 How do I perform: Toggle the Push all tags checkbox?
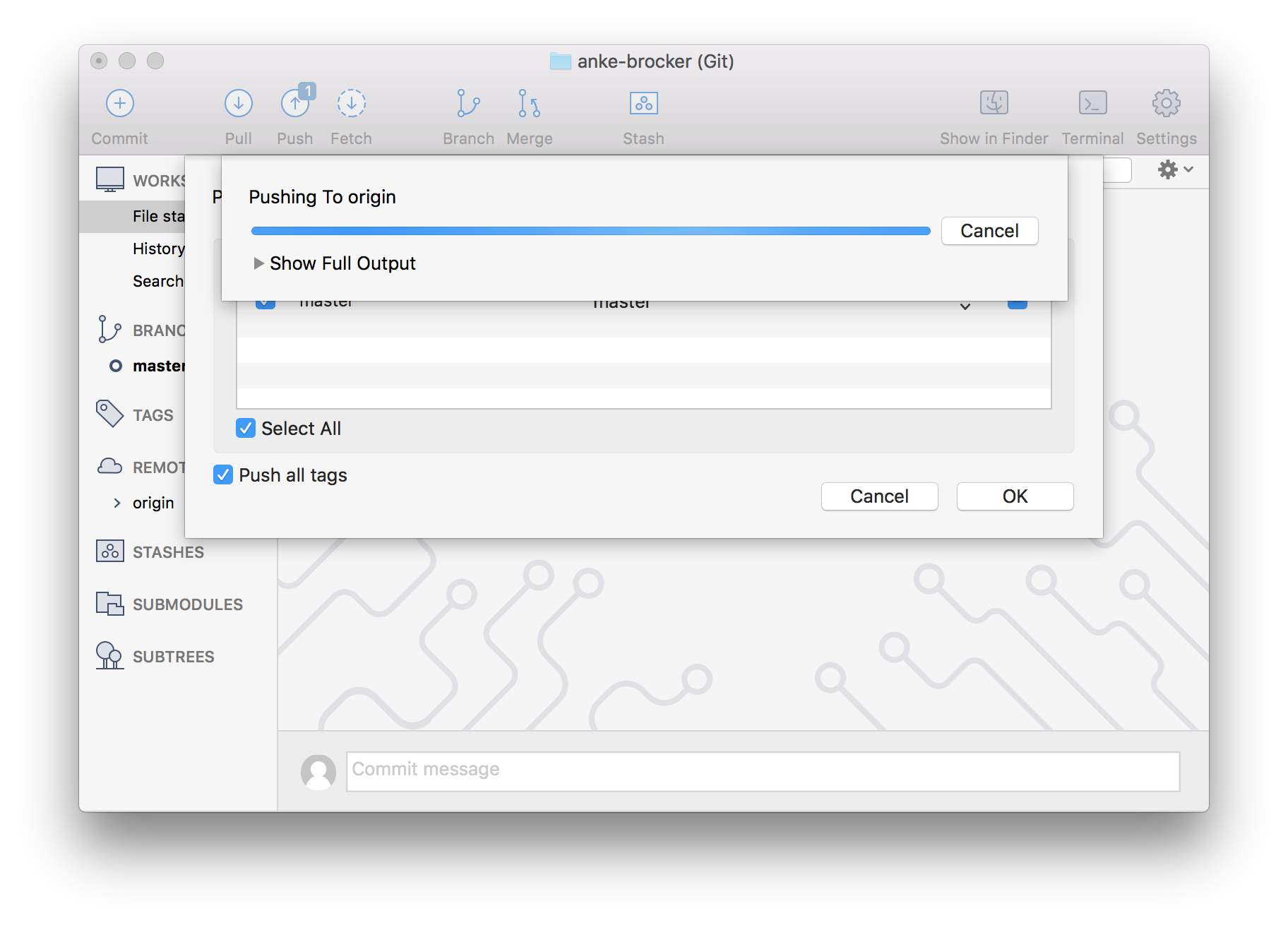coord(223,475)
